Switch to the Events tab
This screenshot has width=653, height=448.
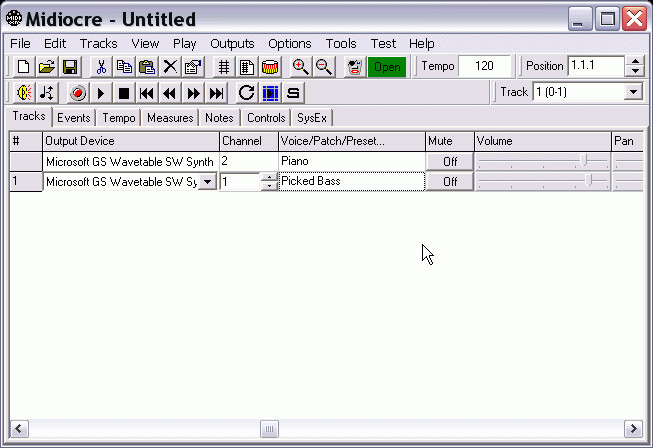74,118
